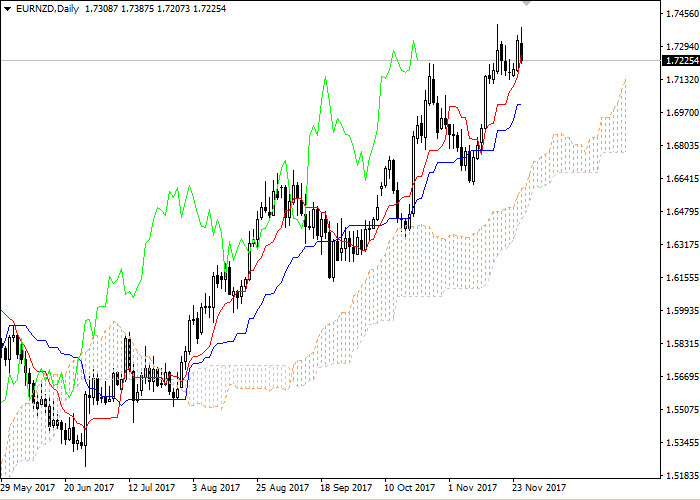700x500 pixels.
Task: Click the 18 Sep 2017 date label
Action: pyautogui.click(x=346, y=487)
